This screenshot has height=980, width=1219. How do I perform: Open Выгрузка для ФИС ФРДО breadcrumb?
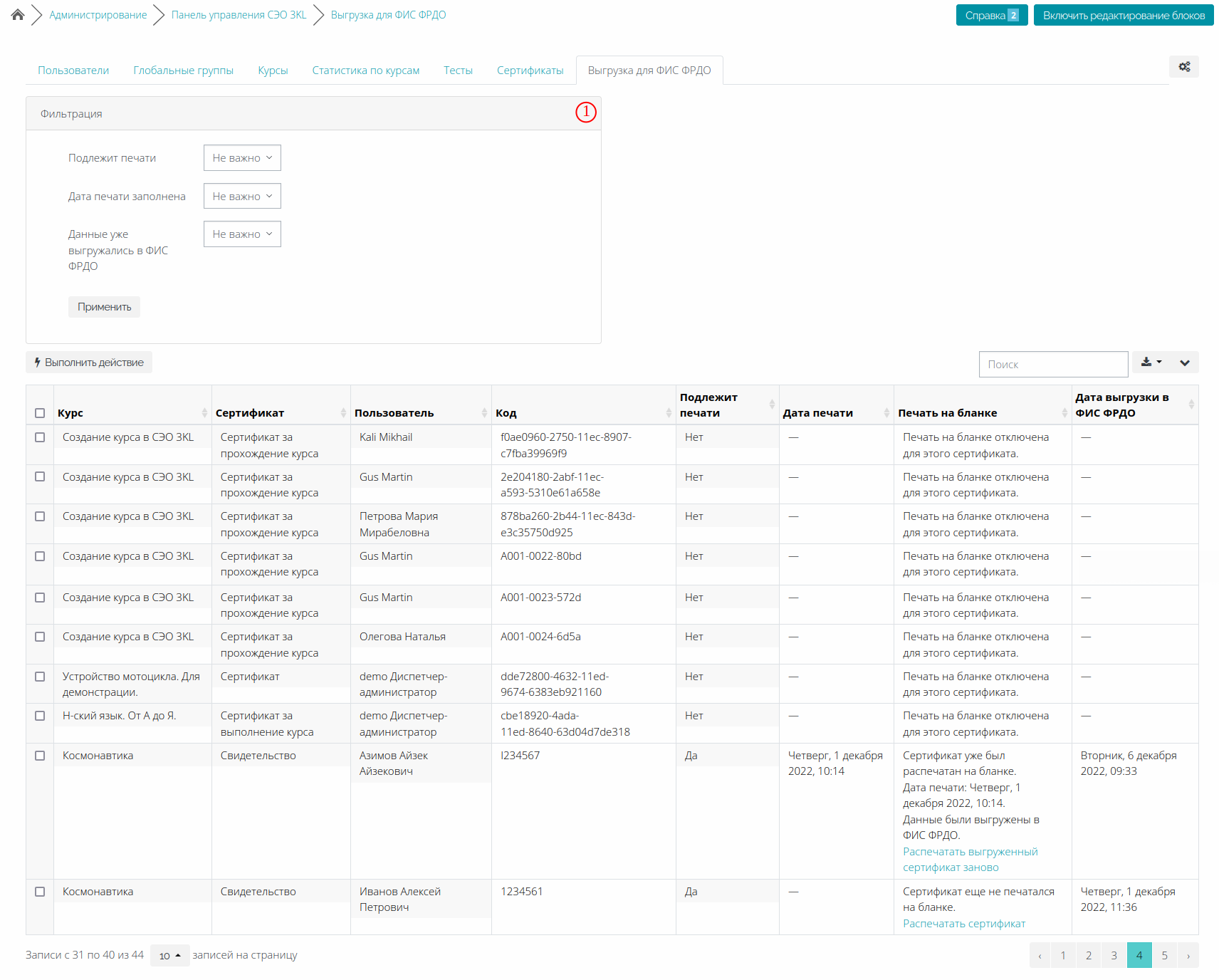pyautogui.click(x=388, y=15)
